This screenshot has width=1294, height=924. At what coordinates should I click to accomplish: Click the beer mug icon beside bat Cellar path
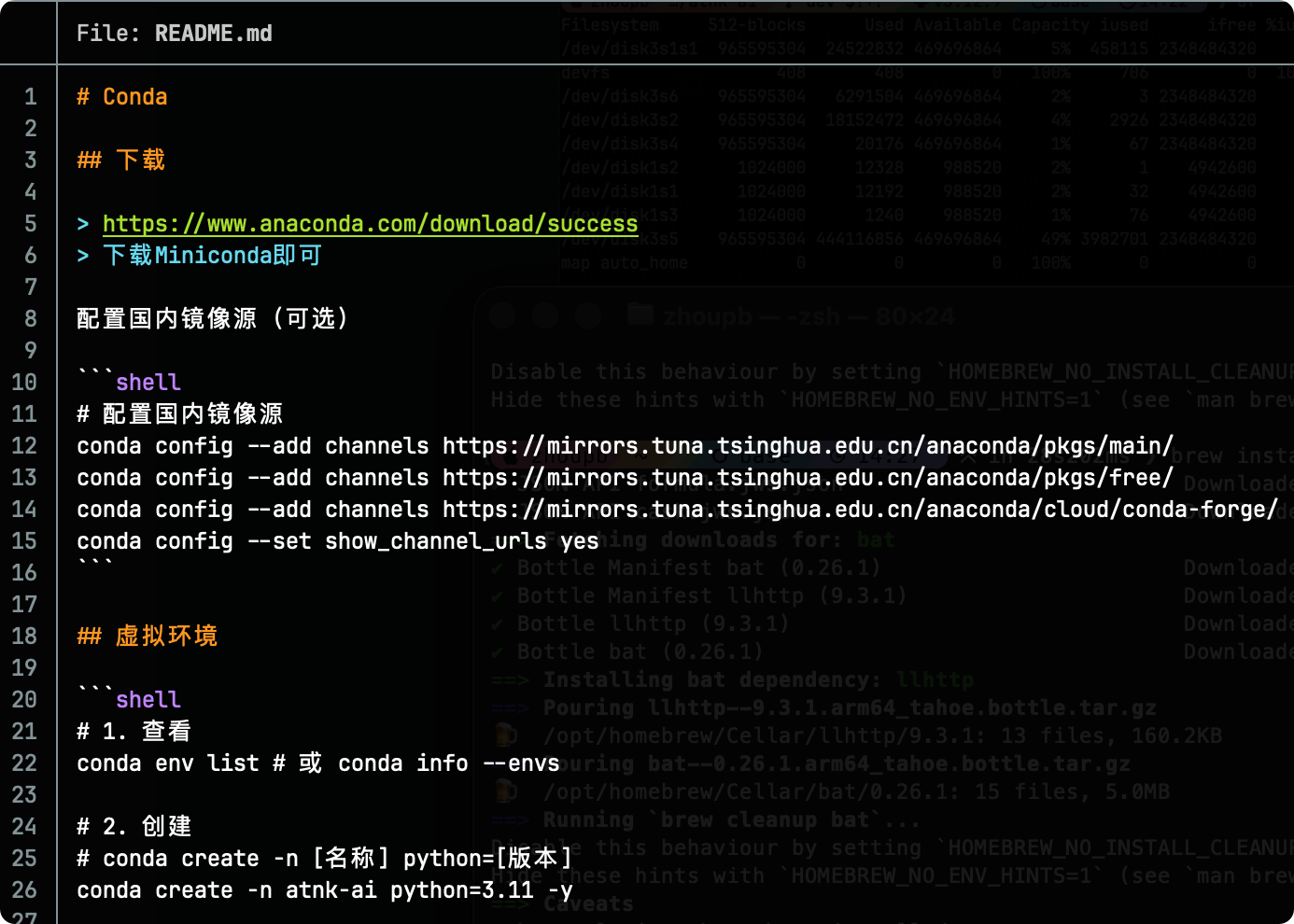(x=505, y=791)
